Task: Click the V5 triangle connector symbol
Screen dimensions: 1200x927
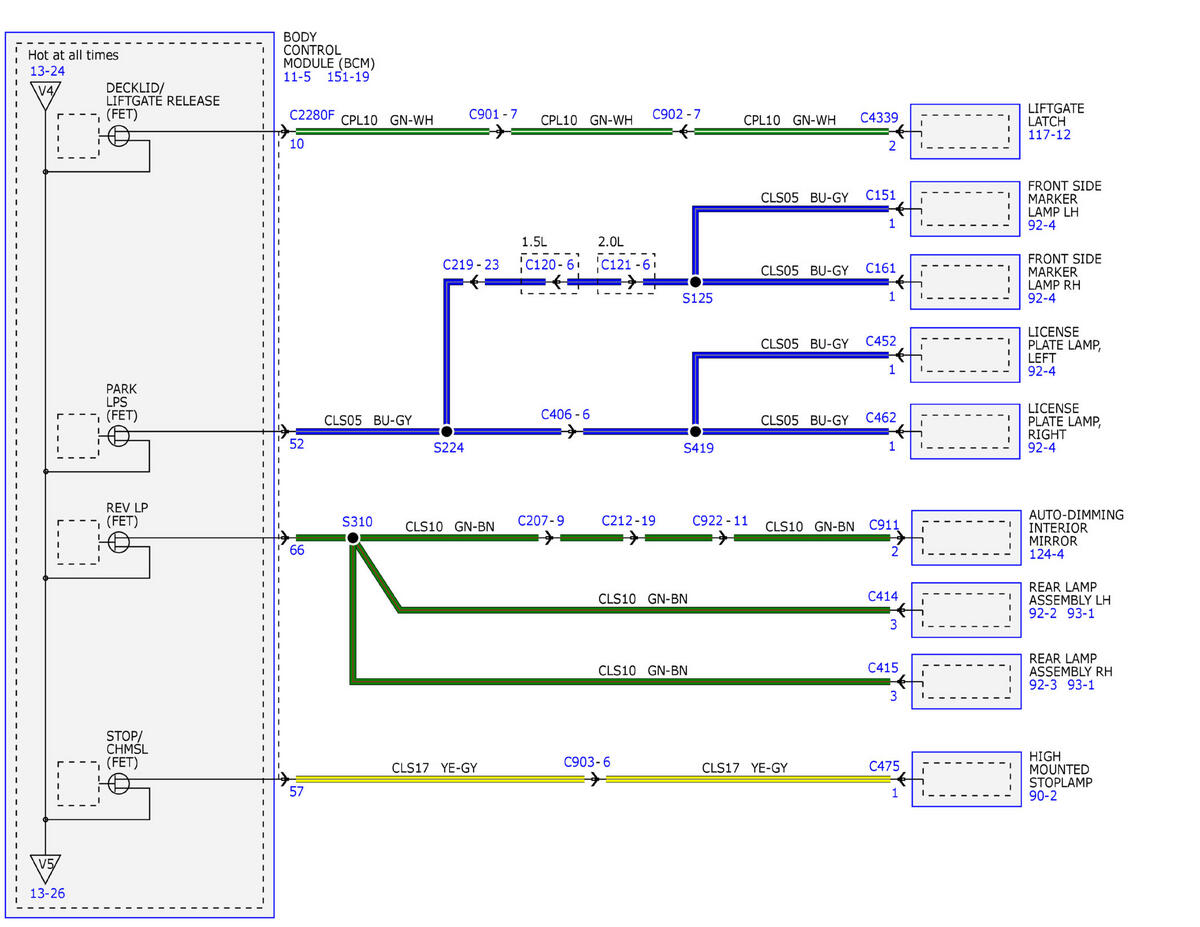Action: (x=44, y=868)
